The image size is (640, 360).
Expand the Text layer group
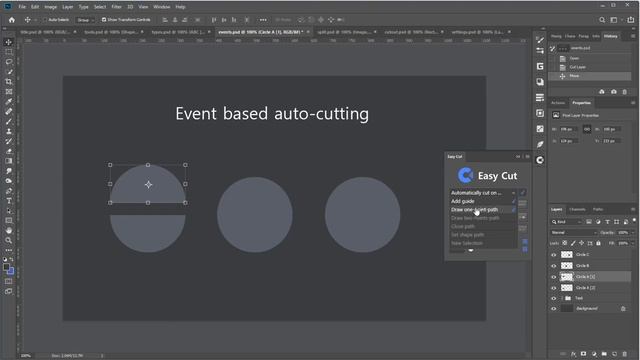[562, 298]
